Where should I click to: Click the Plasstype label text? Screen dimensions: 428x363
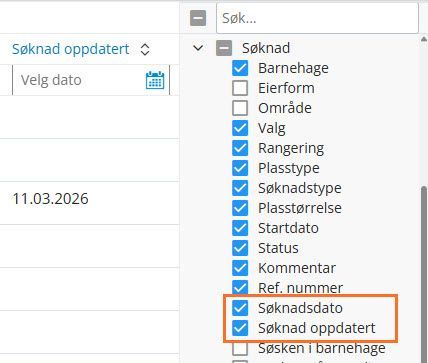point(289,169)
